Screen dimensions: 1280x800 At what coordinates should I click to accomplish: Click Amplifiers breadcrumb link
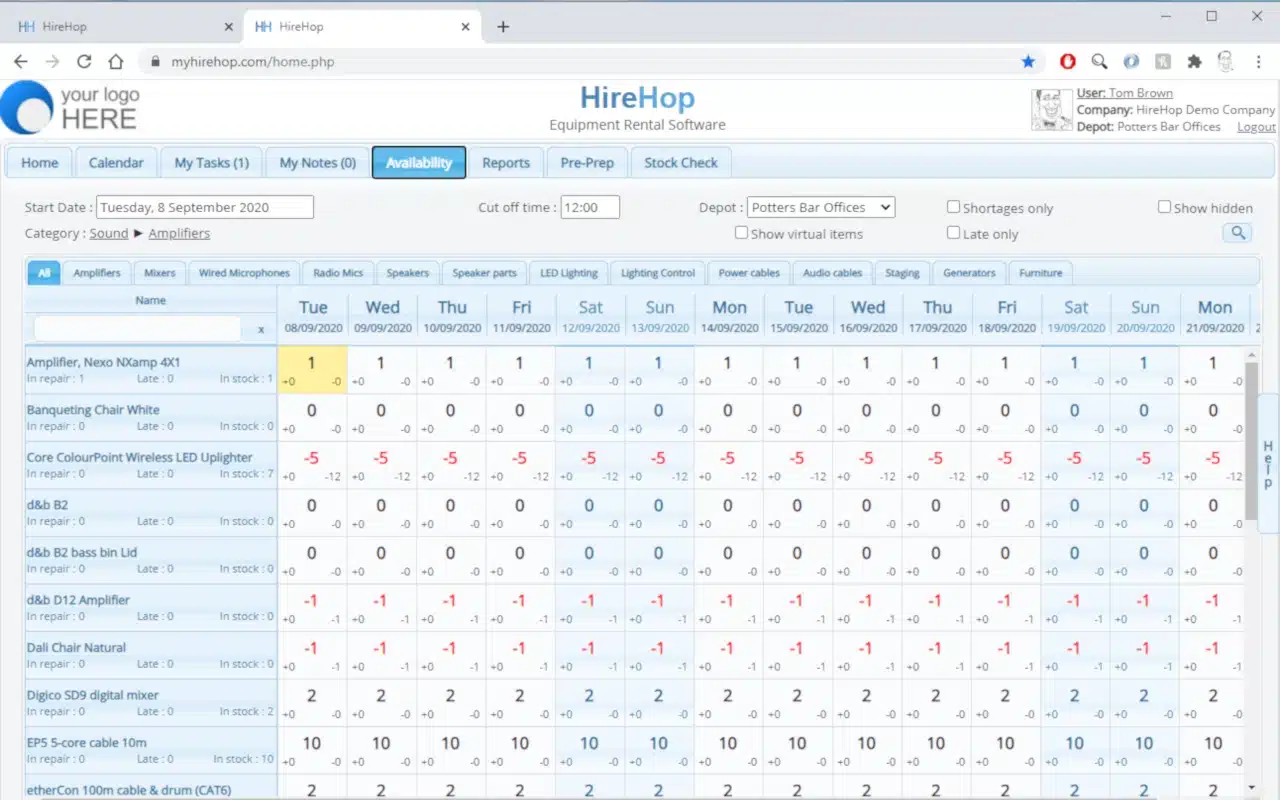coord(179,233)
